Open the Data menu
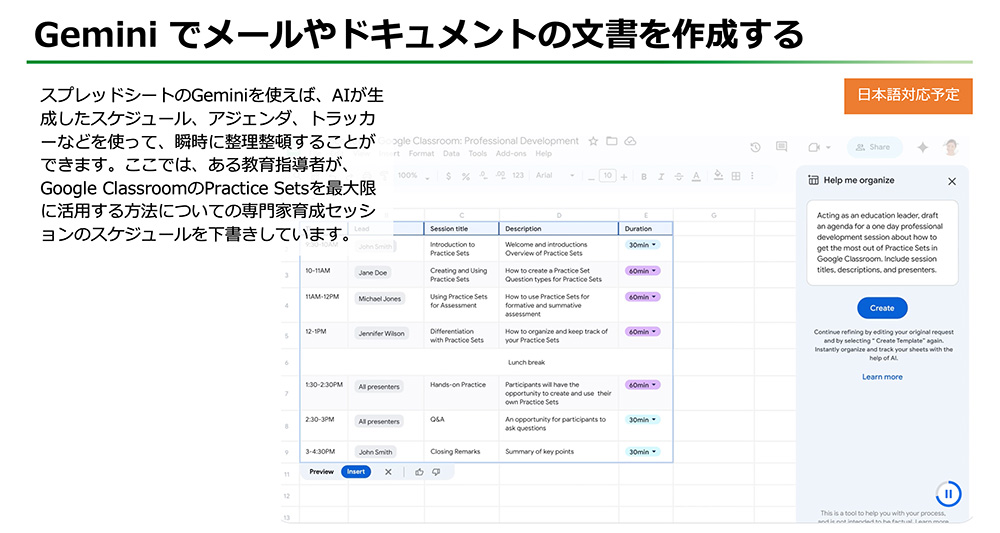The width and height of the screenshot is (1000, 533). click(x=452, y=154)
